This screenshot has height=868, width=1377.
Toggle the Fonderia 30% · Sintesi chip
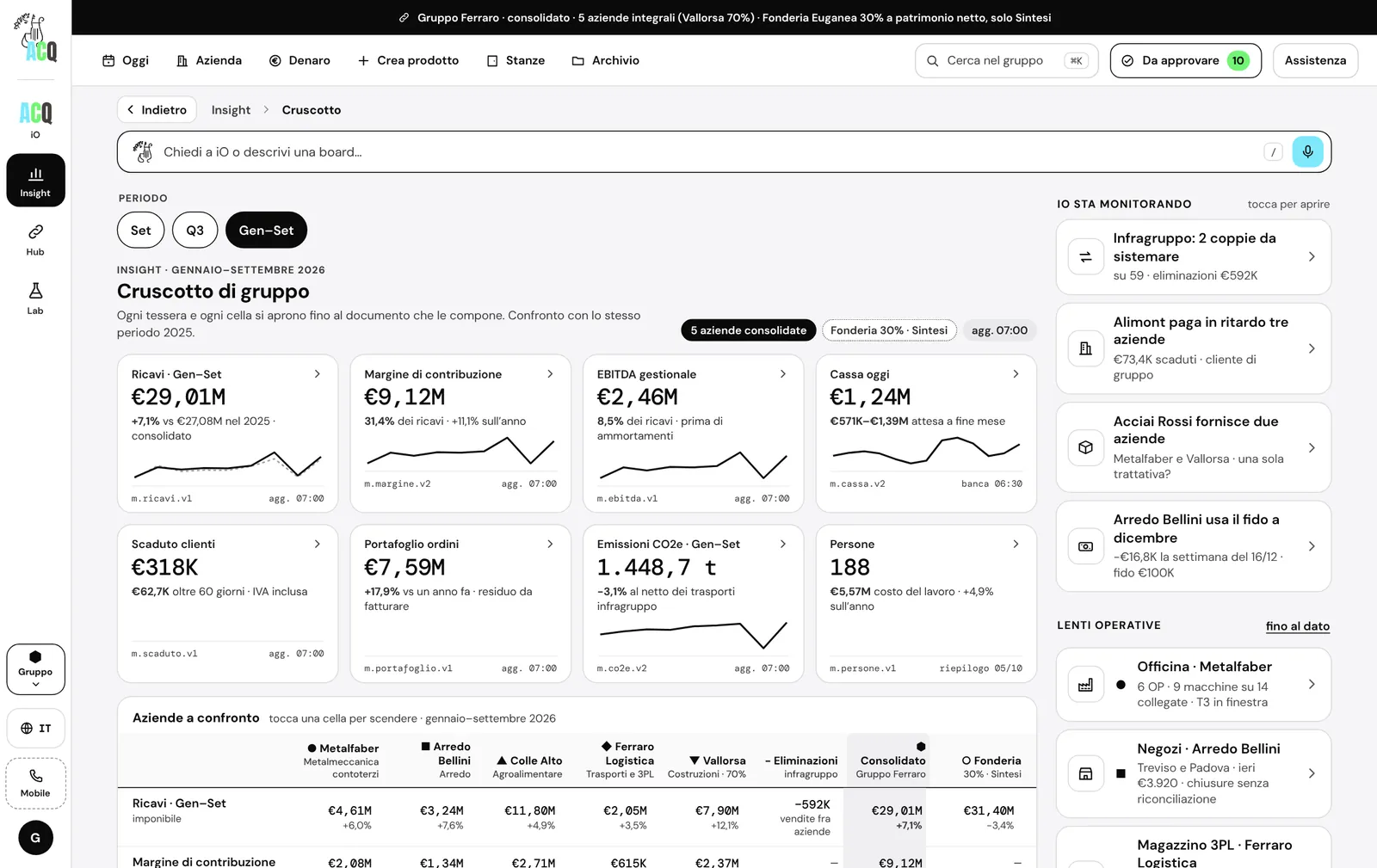(889, 330)
